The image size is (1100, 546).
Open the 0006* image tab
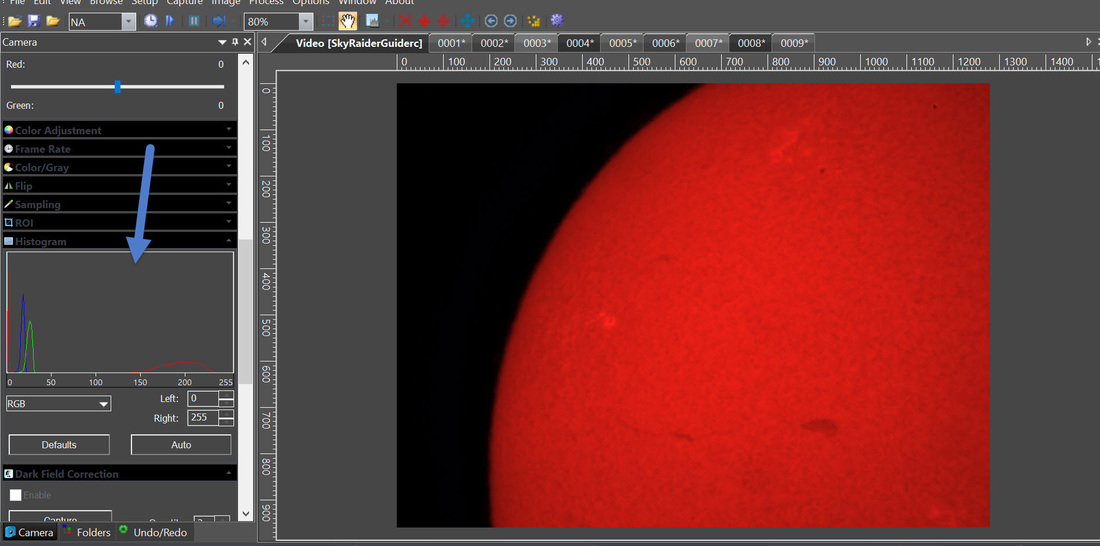point(664,43)
